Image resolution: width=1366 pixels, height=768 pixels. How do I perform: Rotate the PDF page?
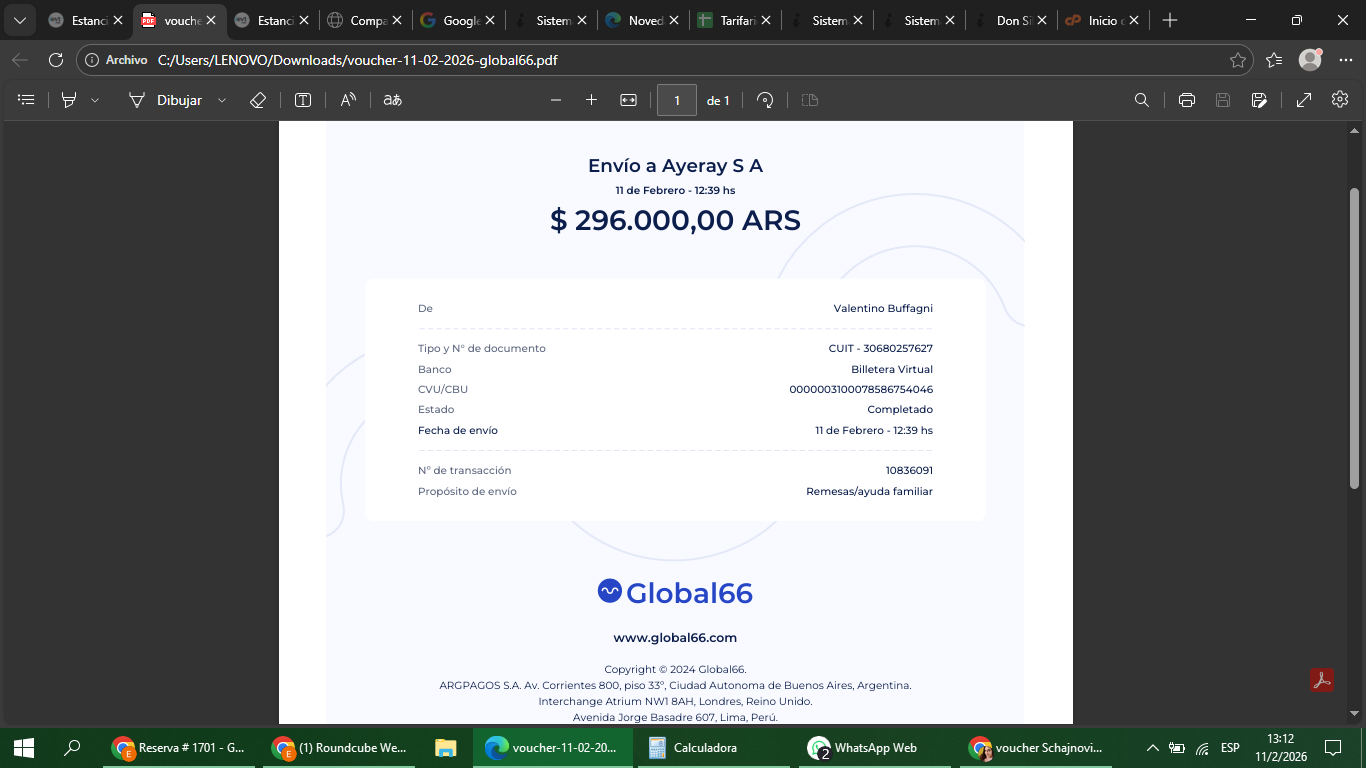[765, 100]
